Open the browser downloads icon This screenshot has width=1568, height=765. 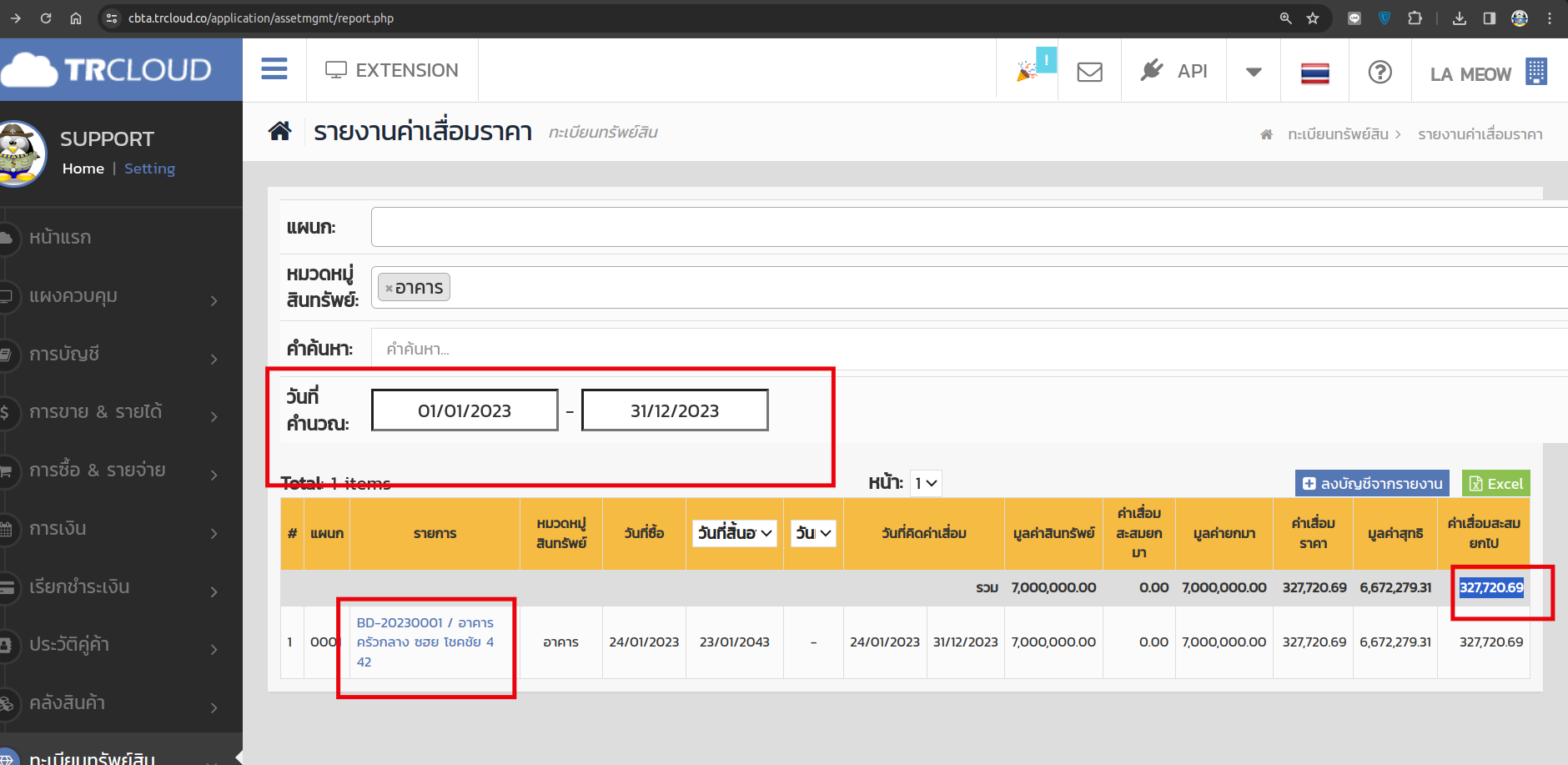coord(1460,18)
